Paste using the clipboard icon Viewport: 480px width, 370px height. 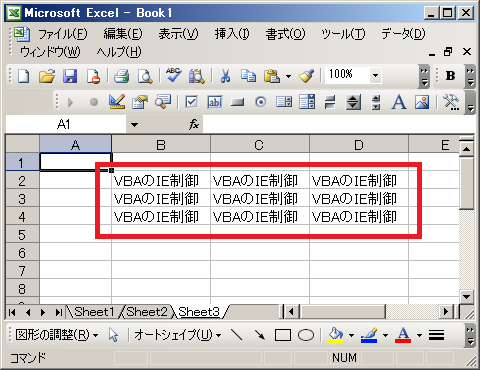(x=272, y=76)
